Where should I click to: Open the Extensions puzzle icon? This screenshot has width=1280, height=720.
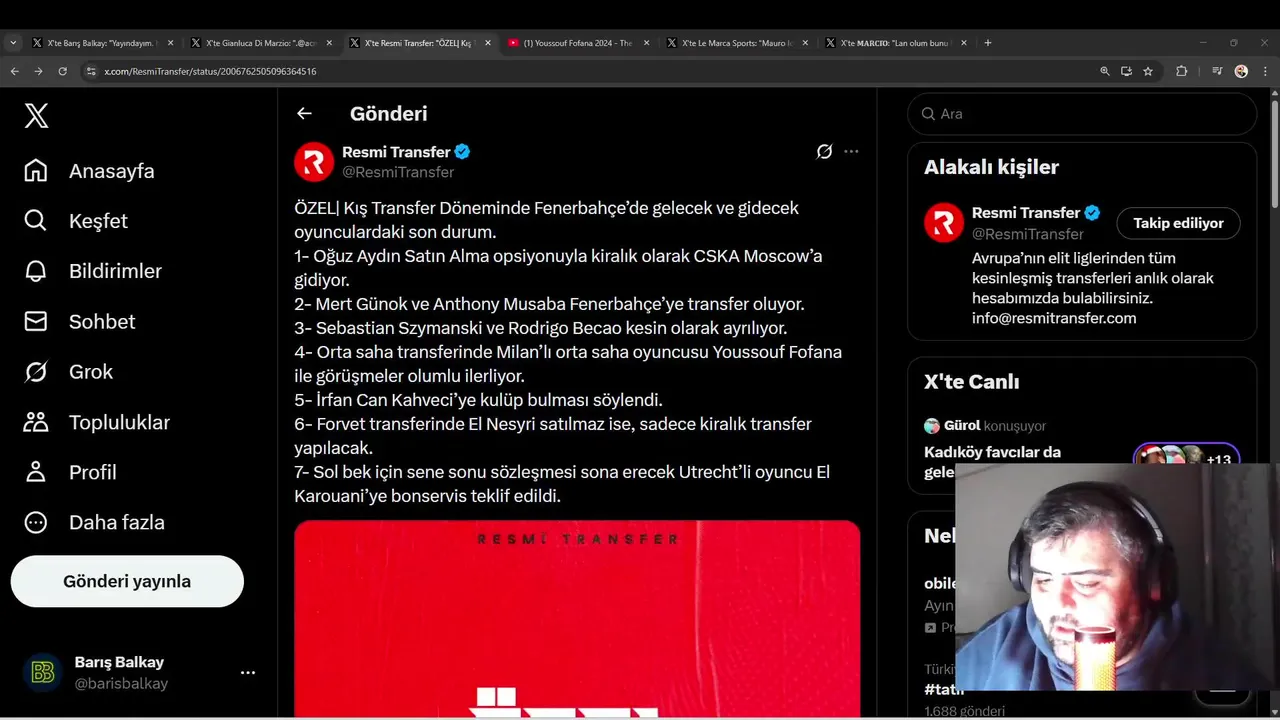click(1182, 71)
